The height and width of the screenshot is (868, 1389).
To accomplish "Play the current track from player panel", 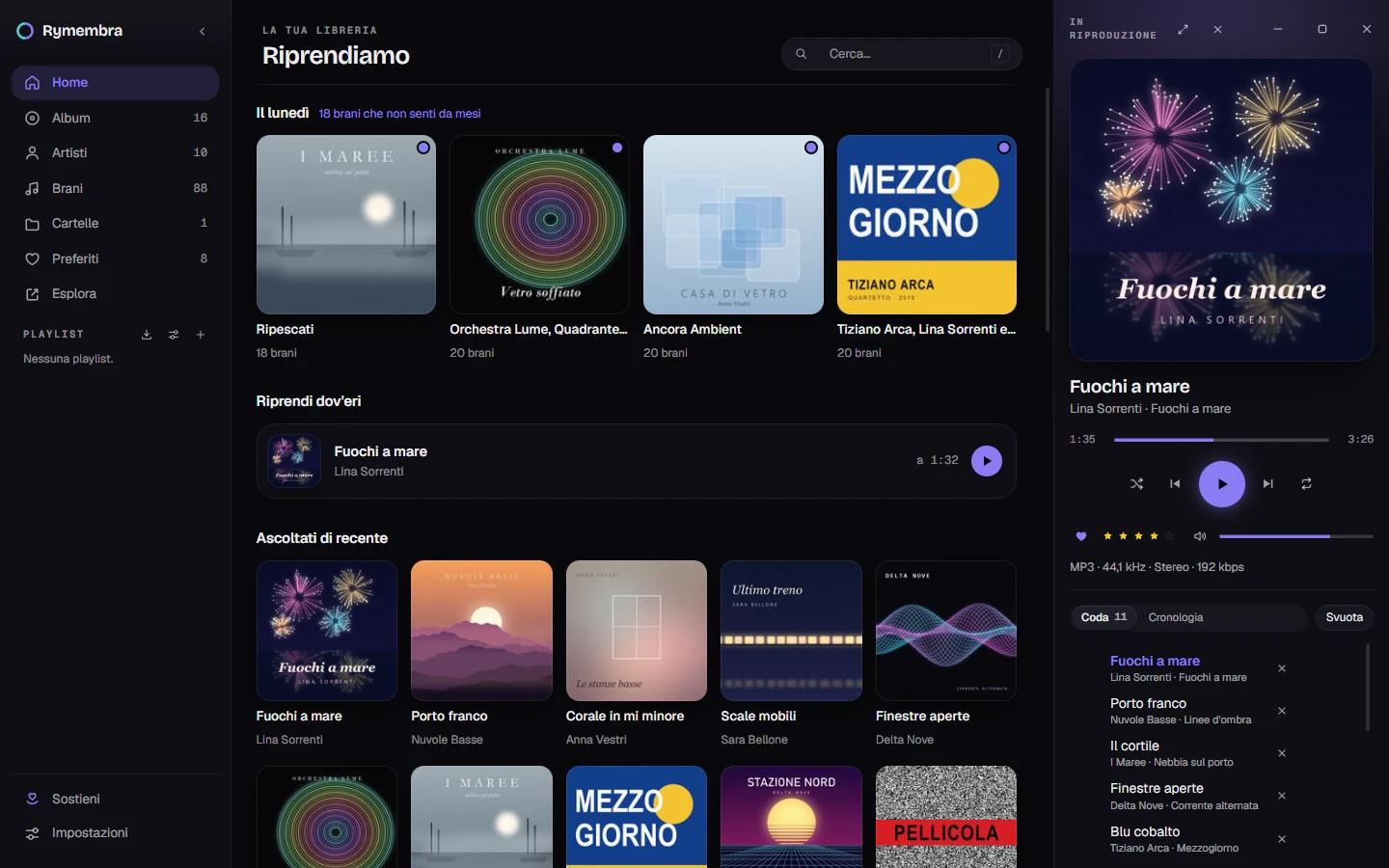I will pyautogui.click(x=1222, y=484).
